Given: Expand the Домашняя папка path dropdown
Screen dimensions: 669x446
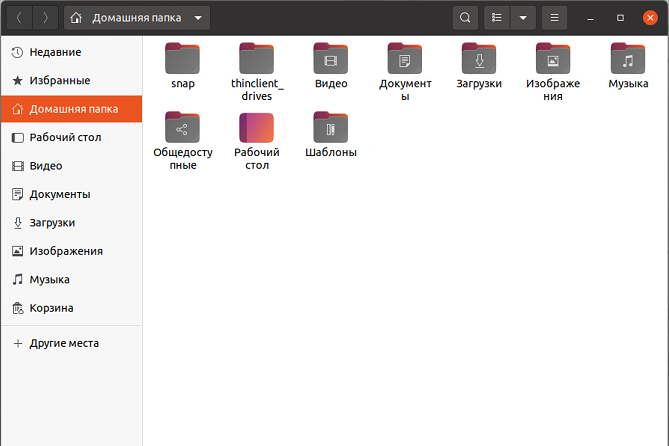Looking at the screenshot, I should (x=200, y=18).
